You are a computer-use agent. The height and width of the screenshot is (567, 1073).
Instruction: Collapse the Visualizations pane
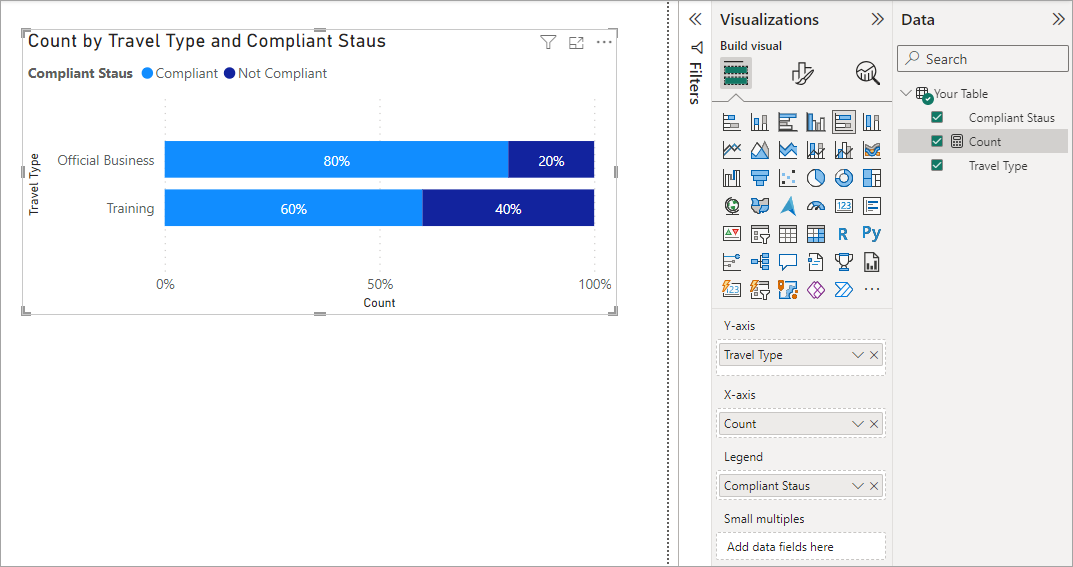[x=877, y=19]
